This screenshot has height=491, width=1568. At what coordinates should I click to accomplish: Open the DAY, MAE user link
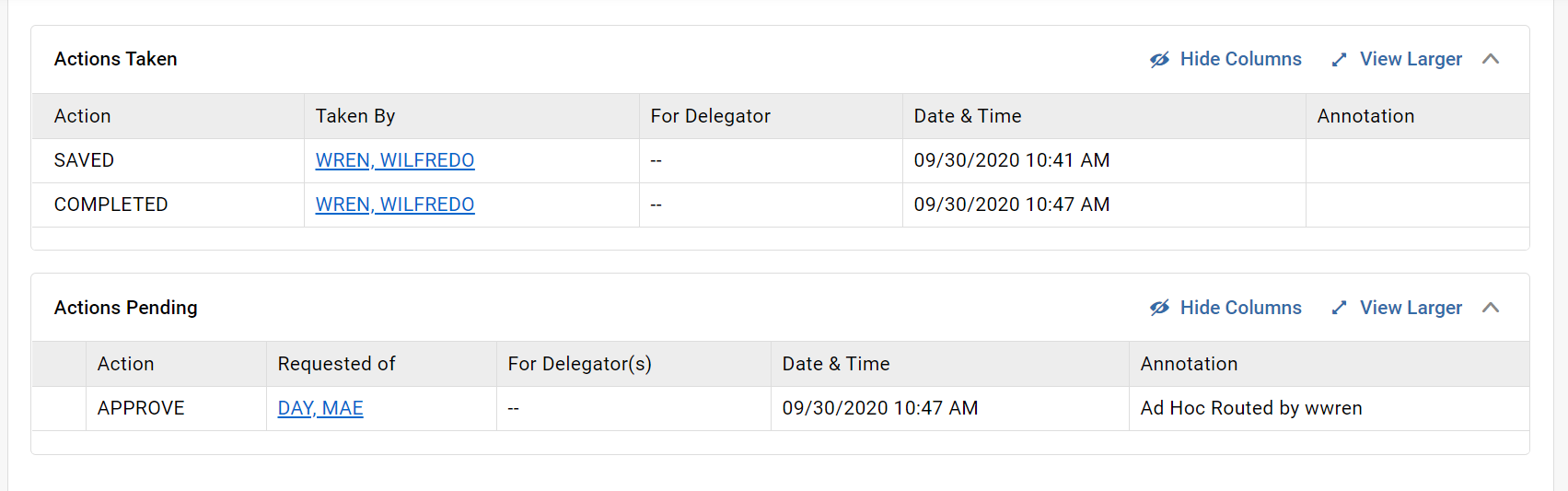320,408
